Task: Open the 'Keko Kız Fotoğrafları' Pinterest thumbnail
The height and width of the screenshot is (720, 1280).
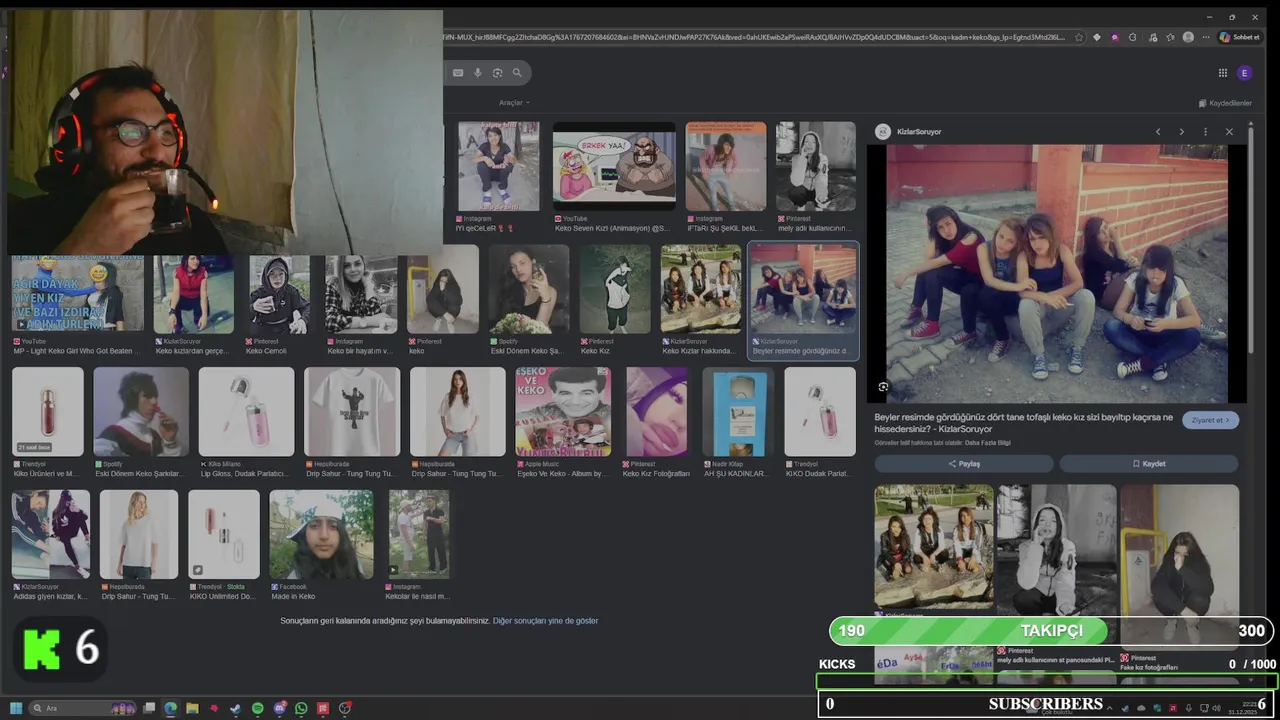Action: (x=657, y=412)
